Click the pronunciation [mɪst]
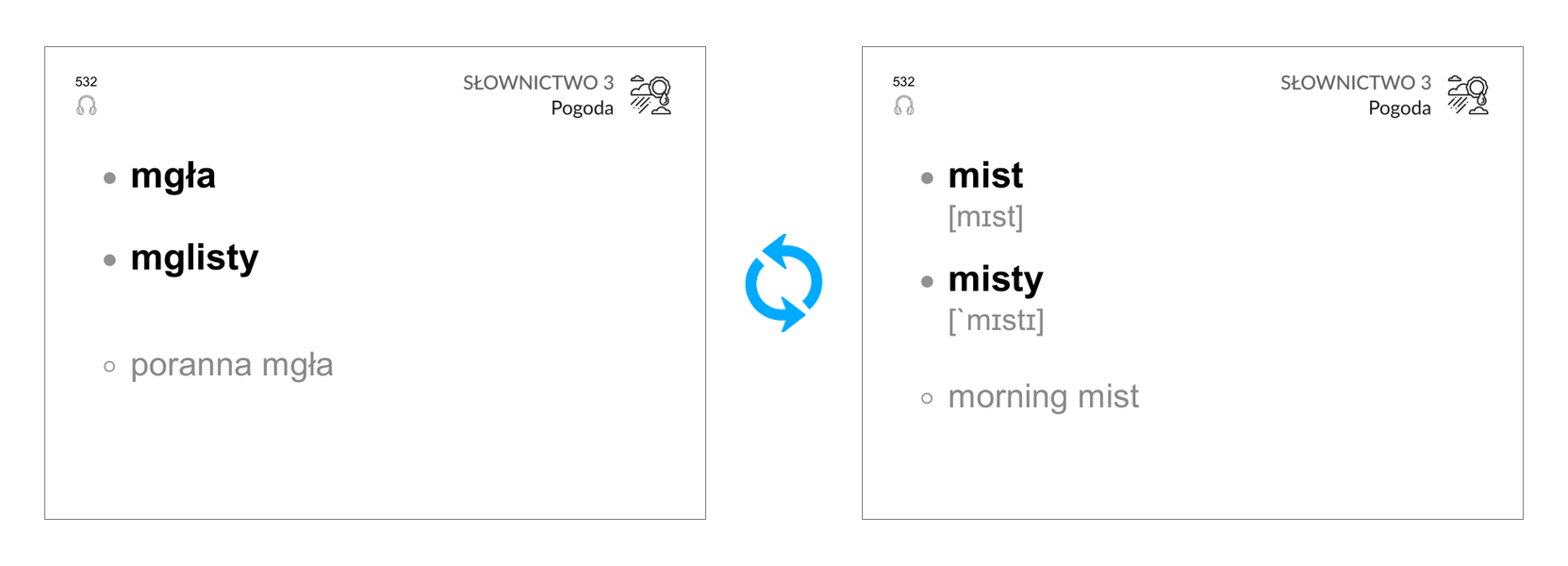 (x=985, y=217)
